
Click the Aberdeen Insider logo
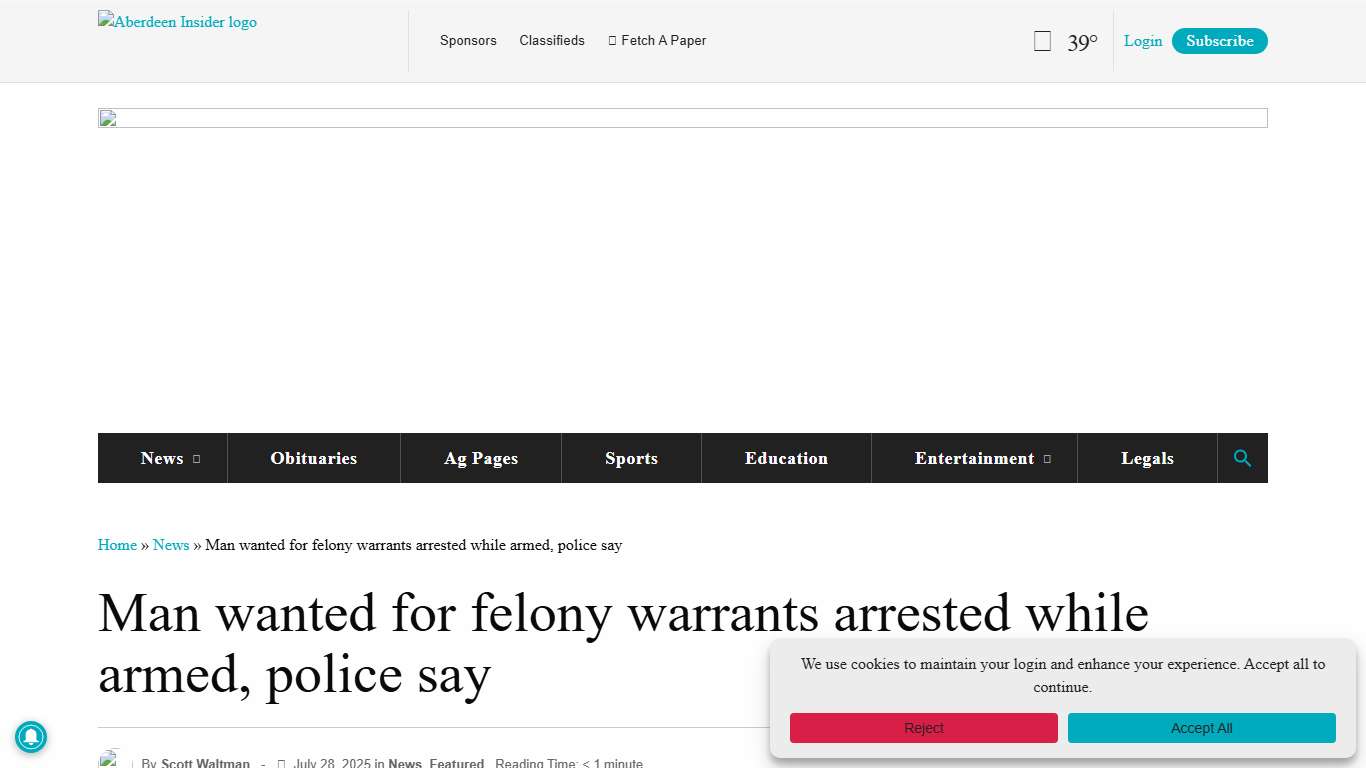pyautogui.click(x=177, y=21)
